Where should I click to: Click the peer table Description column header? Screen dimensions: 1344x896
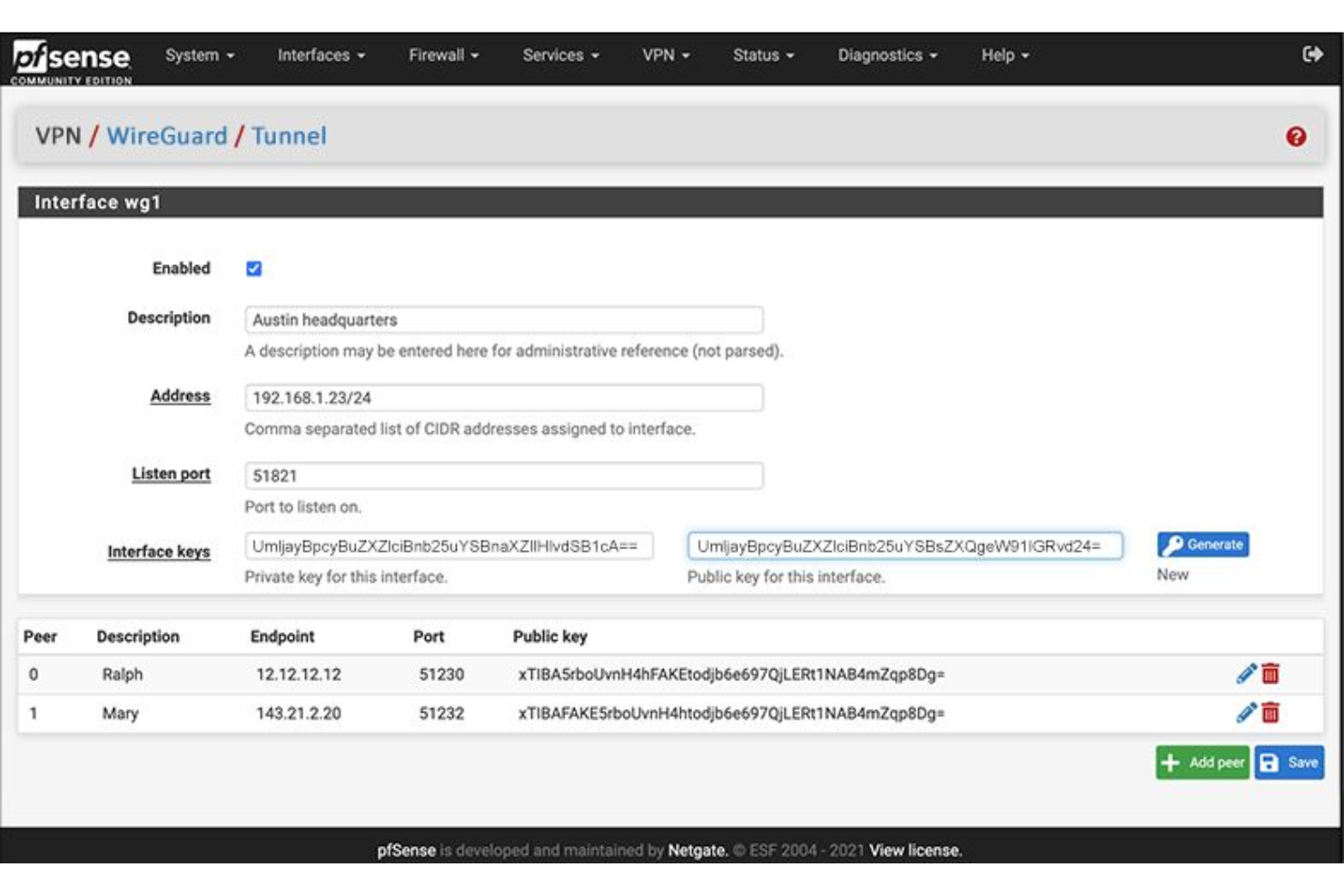pos(138,636)
